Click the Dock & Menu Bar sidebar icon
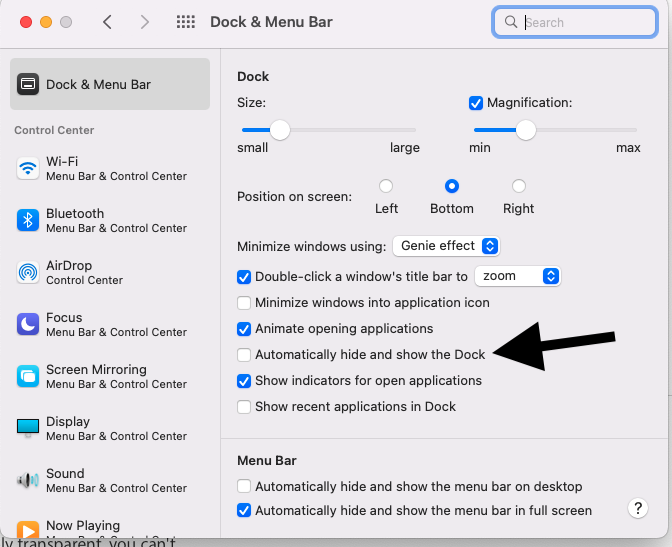The width and height of the screenshot is (672, 547). [x=28, y=84]
